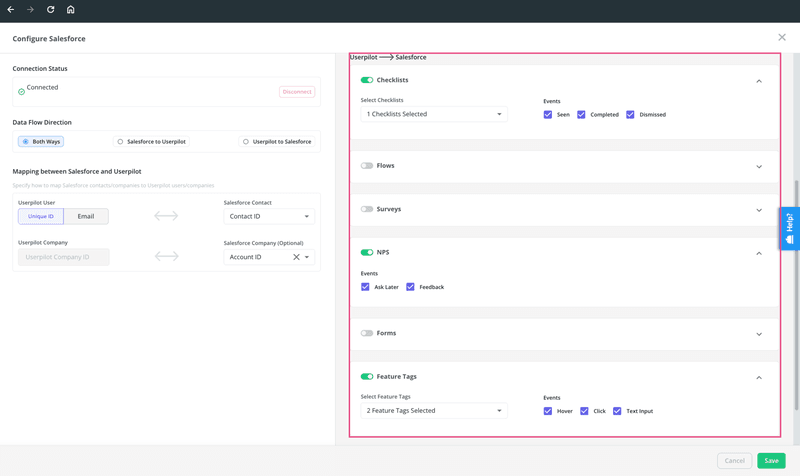
Task: Click the reload page icon
Action: click(x=50, y=10)
